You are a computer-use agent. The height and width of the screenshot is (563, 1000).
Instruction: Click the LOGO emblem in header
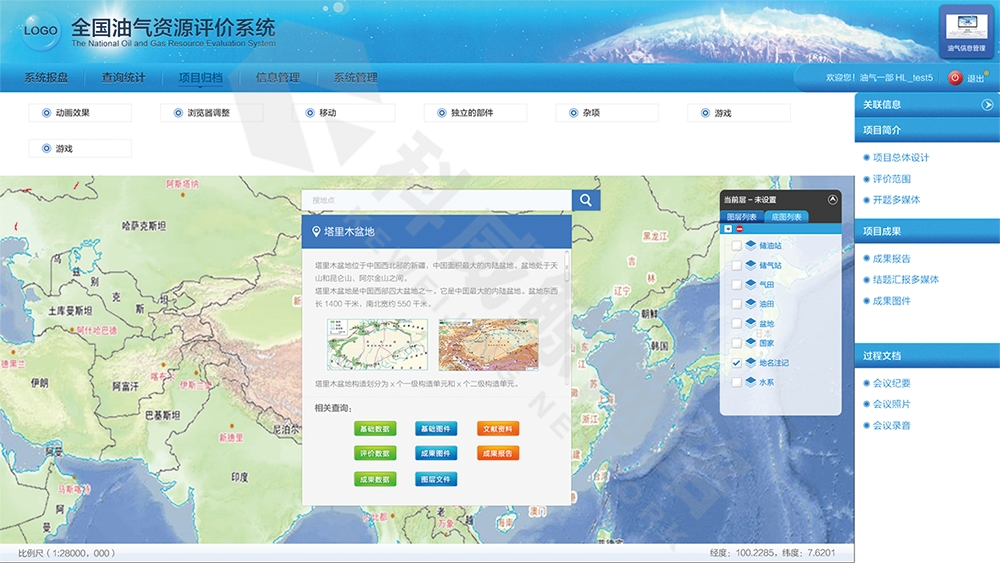(41, 31)
